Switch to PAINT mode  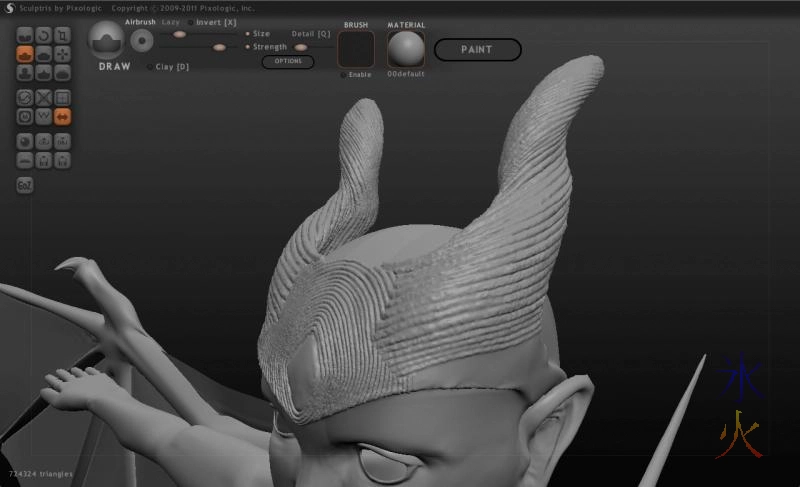(x=477, y=49)
